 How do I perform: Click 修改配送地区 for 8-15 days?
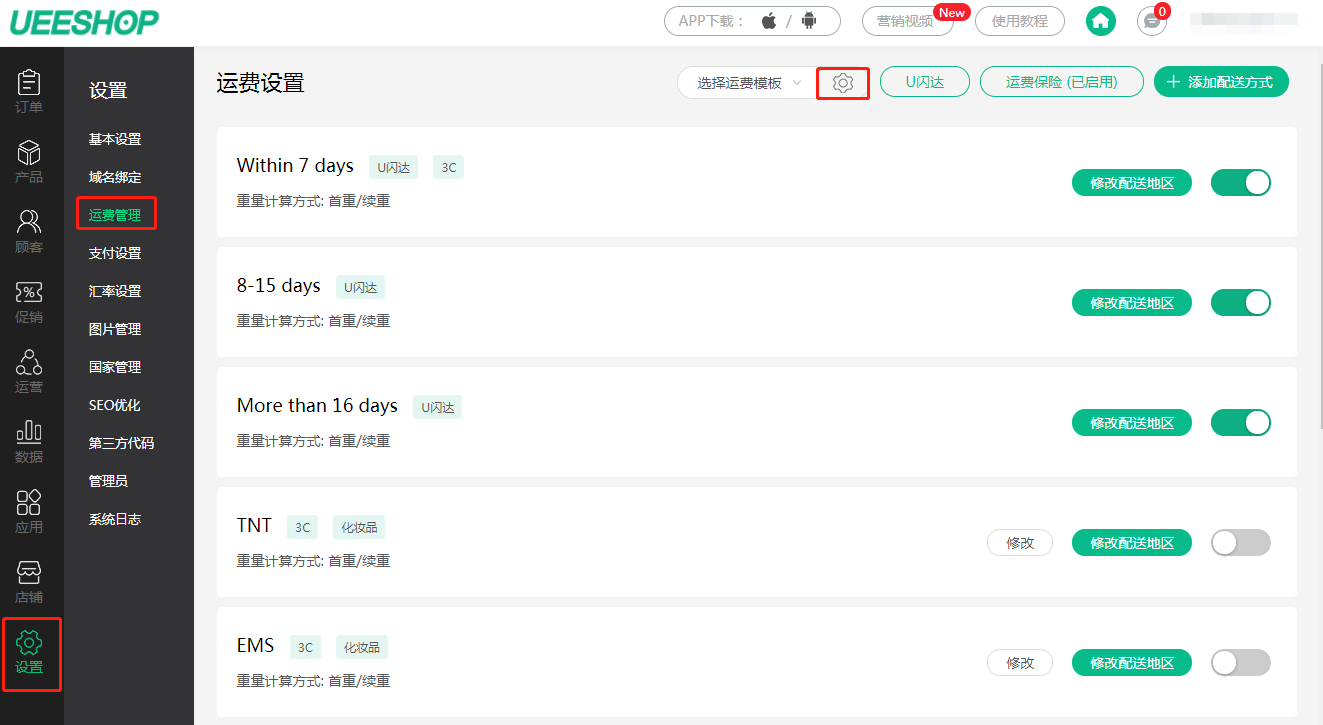tap(1132, 303)
